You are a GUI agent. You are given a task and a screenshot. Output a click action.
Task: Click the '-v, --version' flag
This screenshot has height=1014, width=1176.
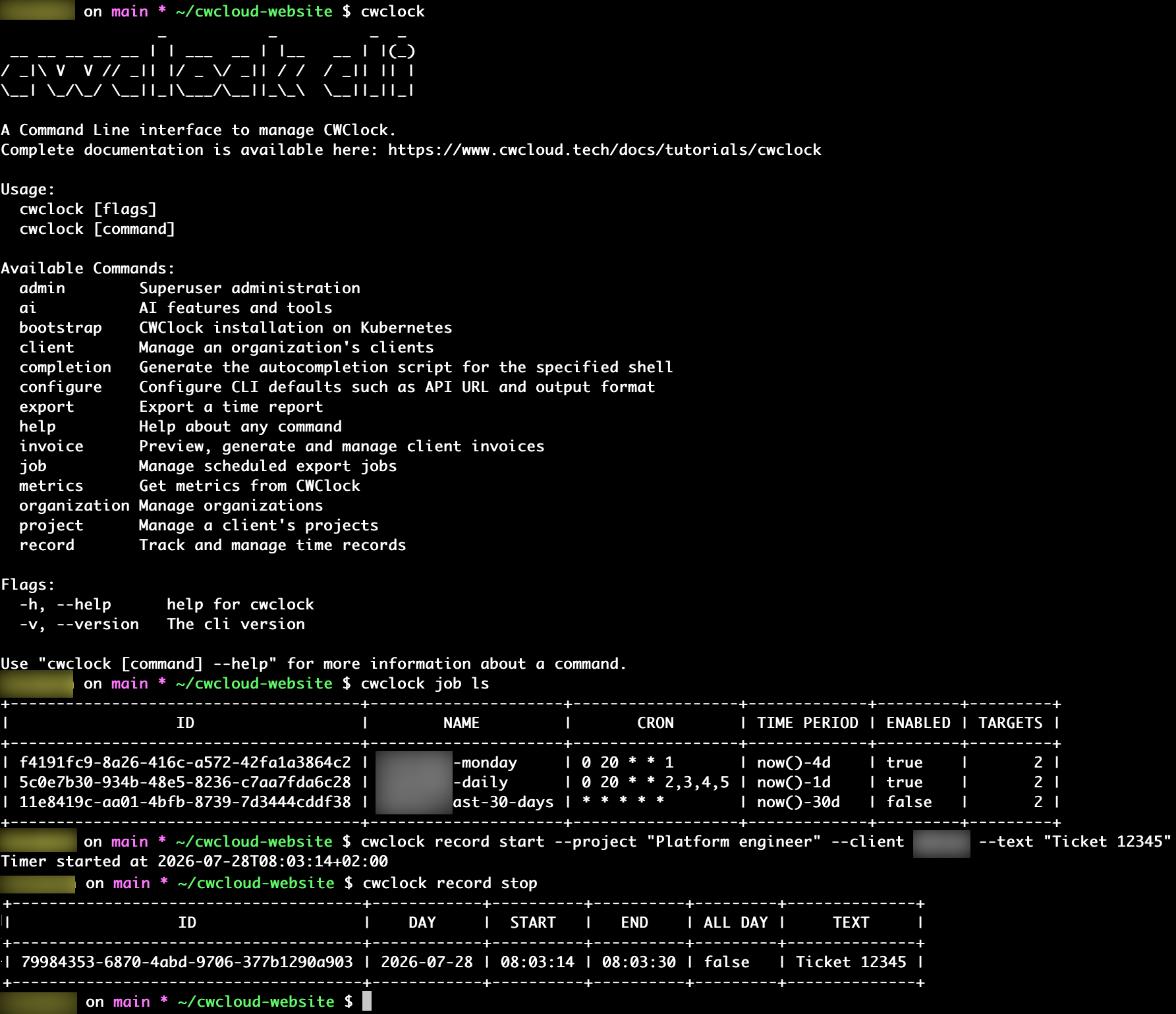[79, 624]
